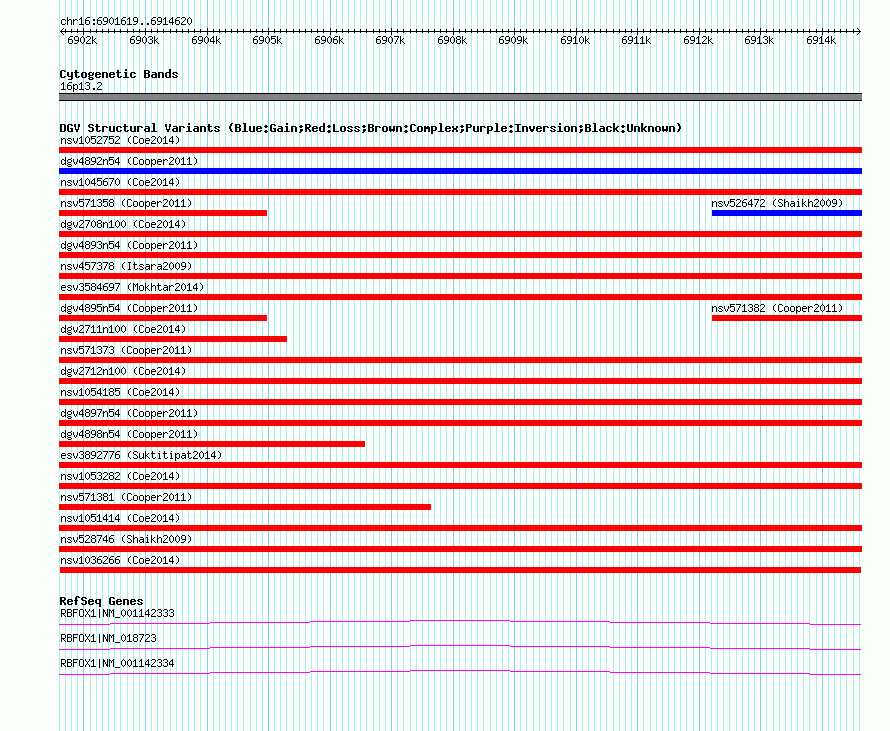
Task: Click the nsv1052752 (Coe2014) variant label
Action: coord(120,140)
